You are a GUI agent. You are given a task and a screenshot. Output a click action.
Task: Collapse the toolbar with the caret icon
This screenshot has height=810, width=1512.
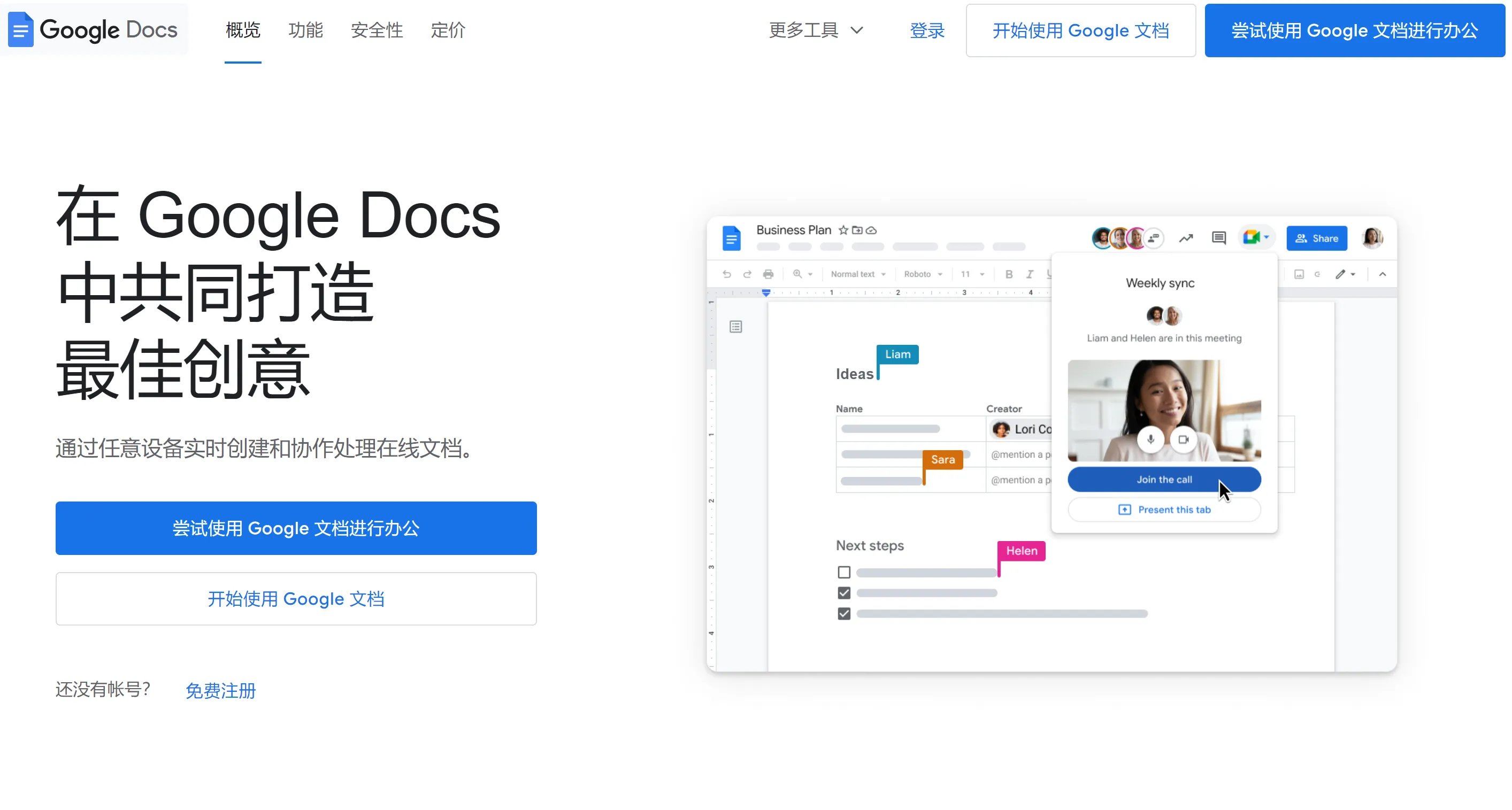pos(1382,274)
